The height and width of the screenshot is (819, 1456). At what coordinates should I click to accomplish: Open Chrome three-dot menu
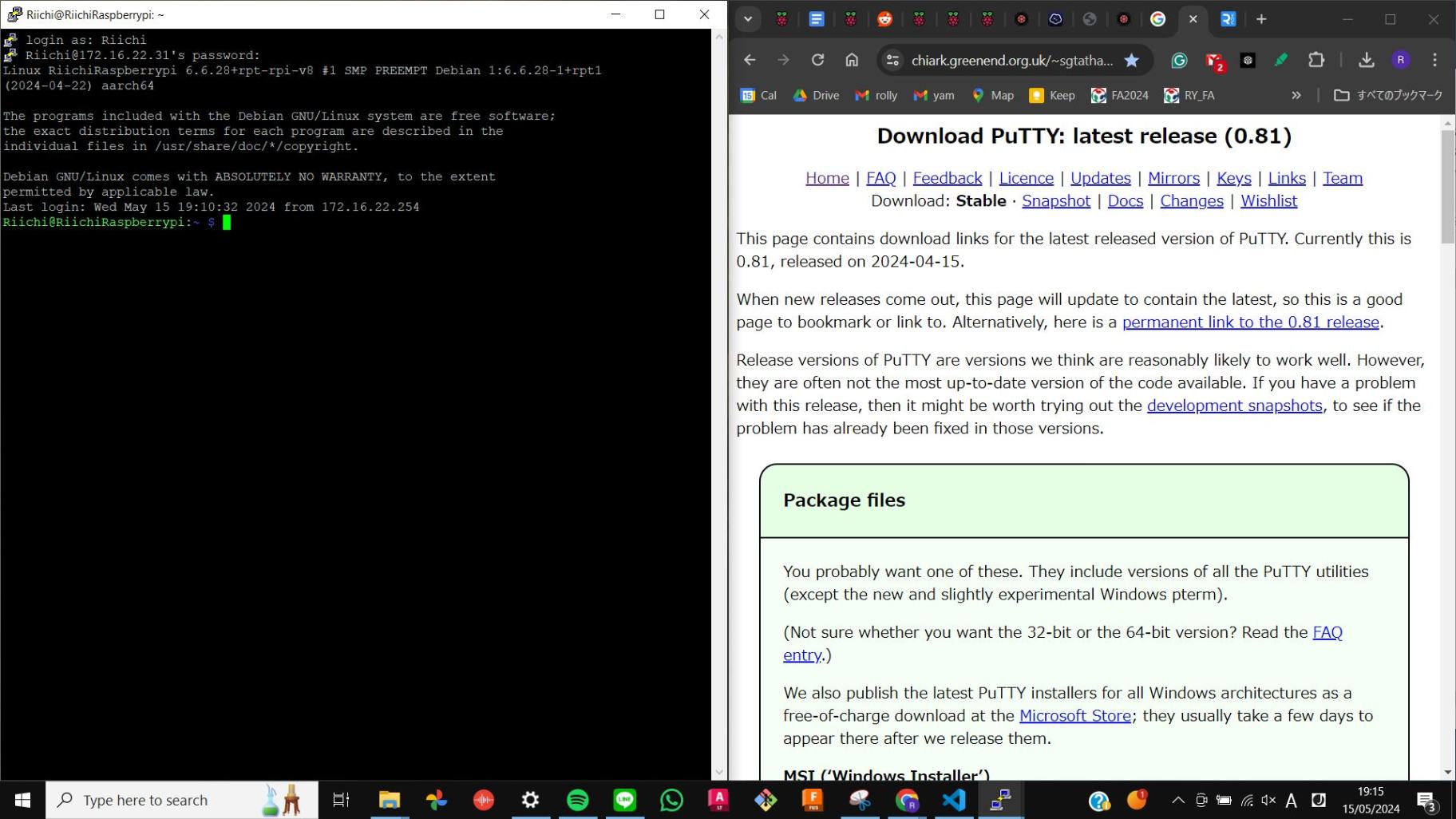pyautogui.click(x=1434, y=60)
